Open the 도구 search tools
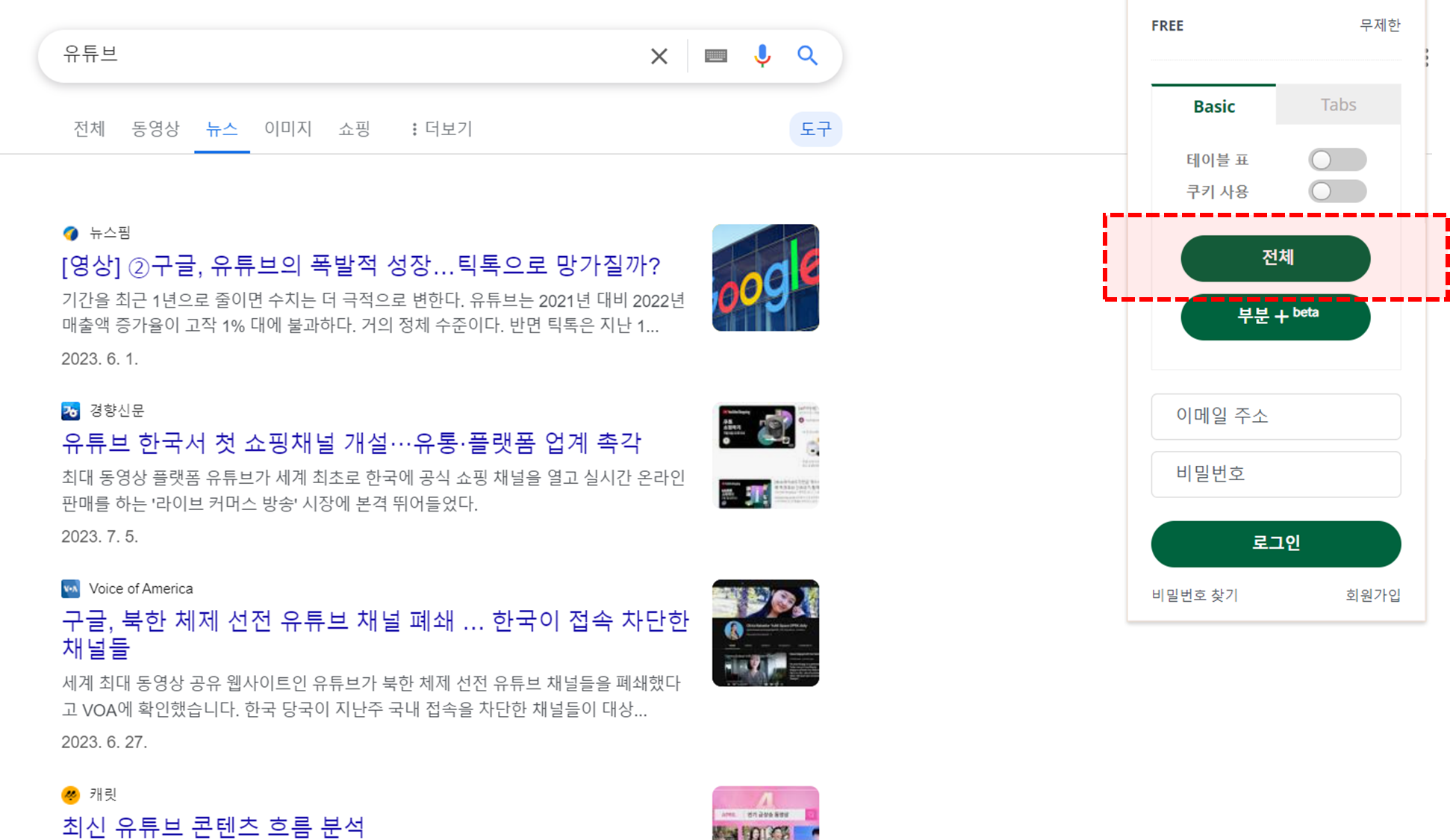Viewport: 1450px width, 840px height. click(815, 129)
